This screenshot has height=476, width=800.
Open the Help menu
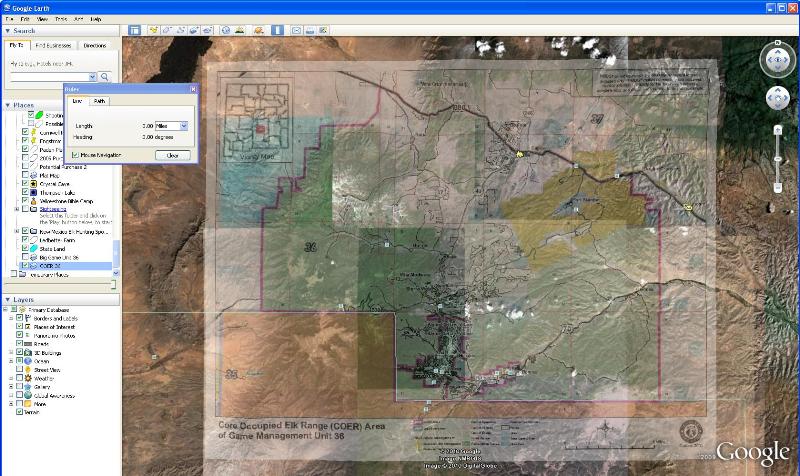click(x=95, y=19)
